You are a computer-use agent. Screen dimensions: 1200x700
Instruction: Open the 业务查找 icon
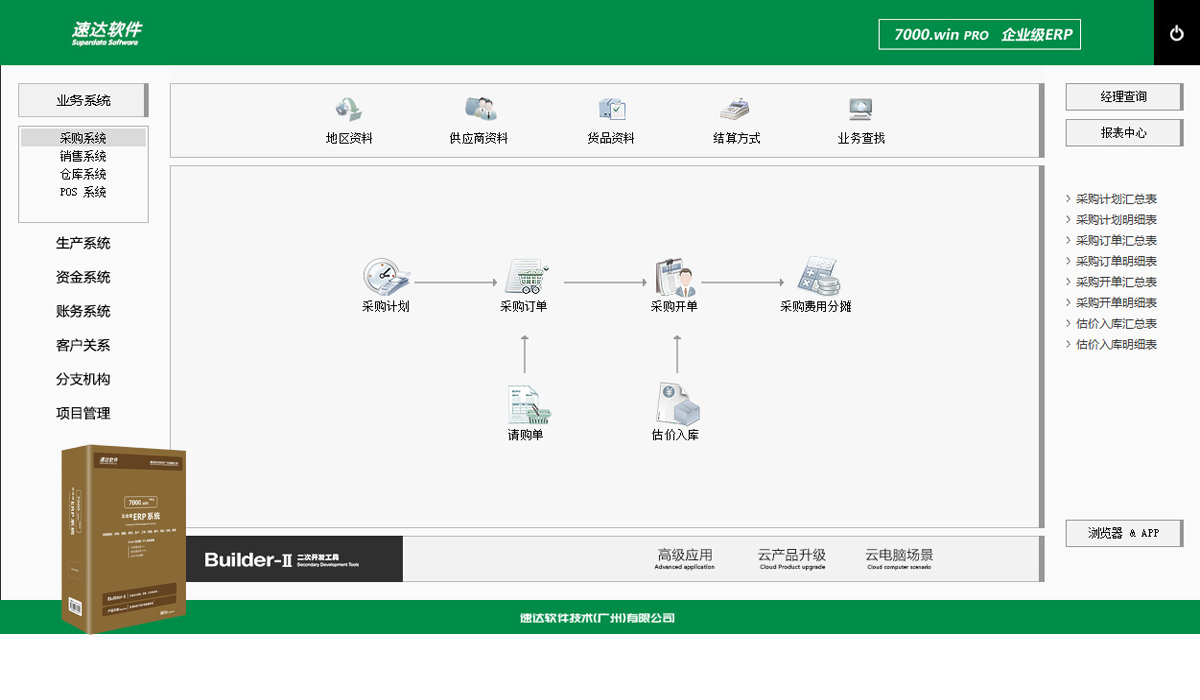click(x=861, y=110)
